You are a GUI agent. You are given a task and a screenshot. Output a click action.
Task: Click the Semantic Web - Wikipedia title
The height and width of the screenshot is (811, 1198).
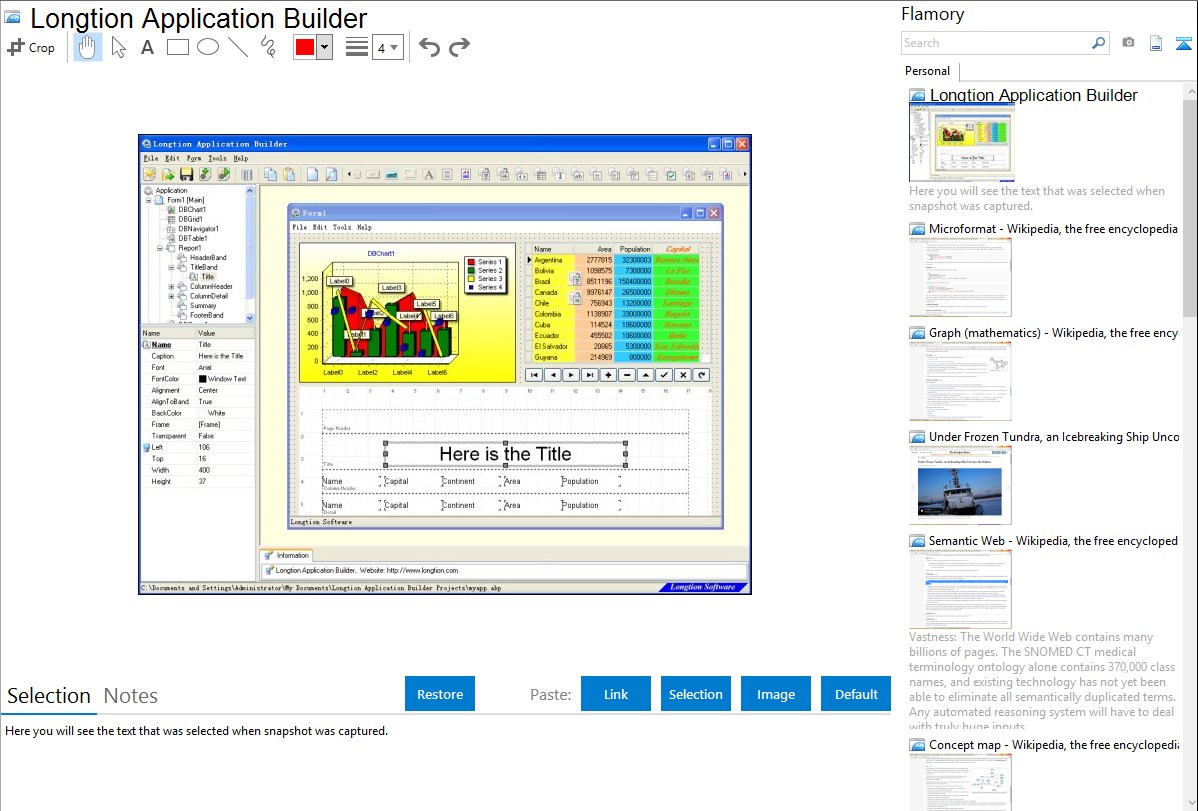point(1053,540)
